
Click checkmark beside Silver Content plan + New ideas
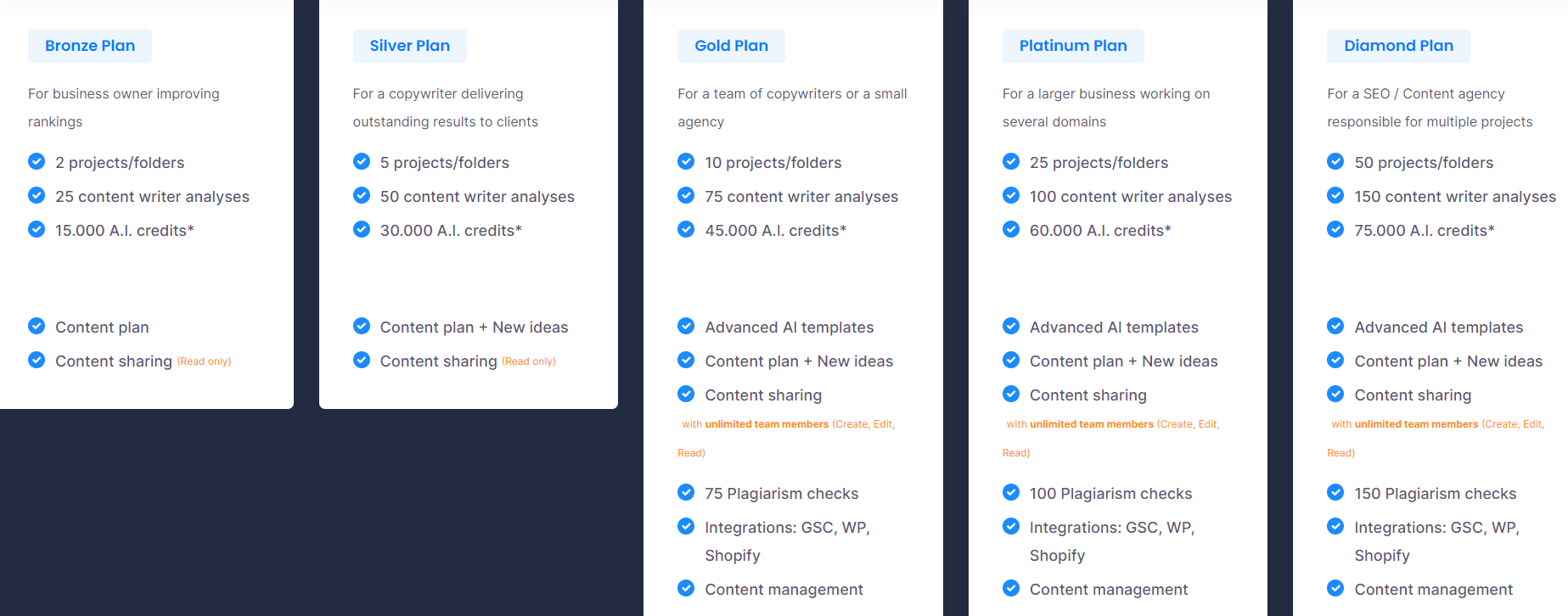click(362, 326)
